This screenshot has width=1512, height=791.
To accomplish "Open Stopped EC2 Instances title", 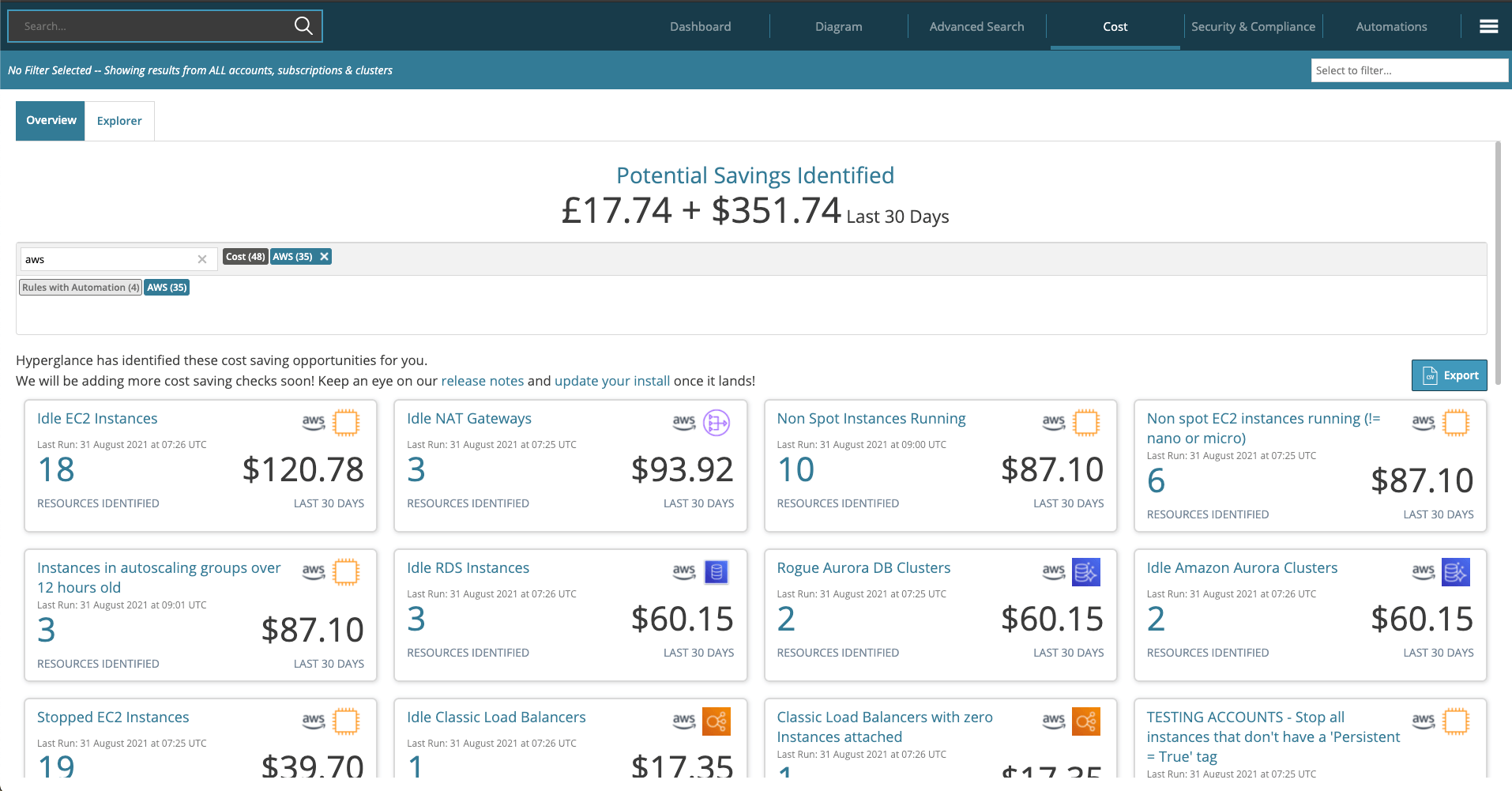I will pos(113,718).
